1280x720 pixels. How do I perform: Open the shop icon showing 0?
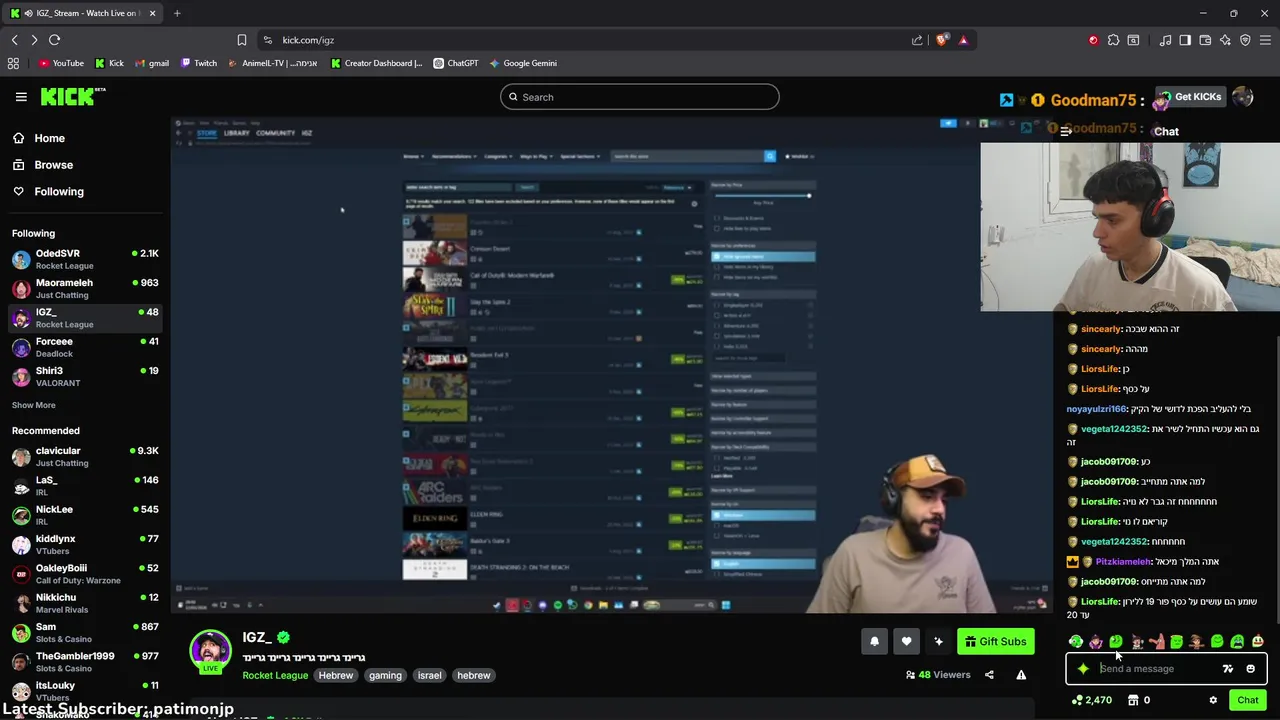[1139, 700]
